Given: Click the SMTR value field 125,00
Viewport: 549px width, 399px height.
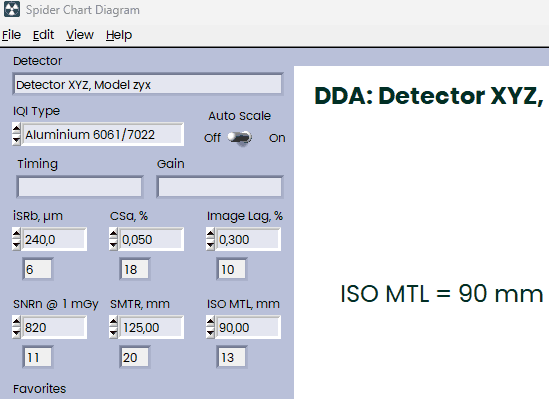Looking at the screenshot, I should click(x=151, y=327).
